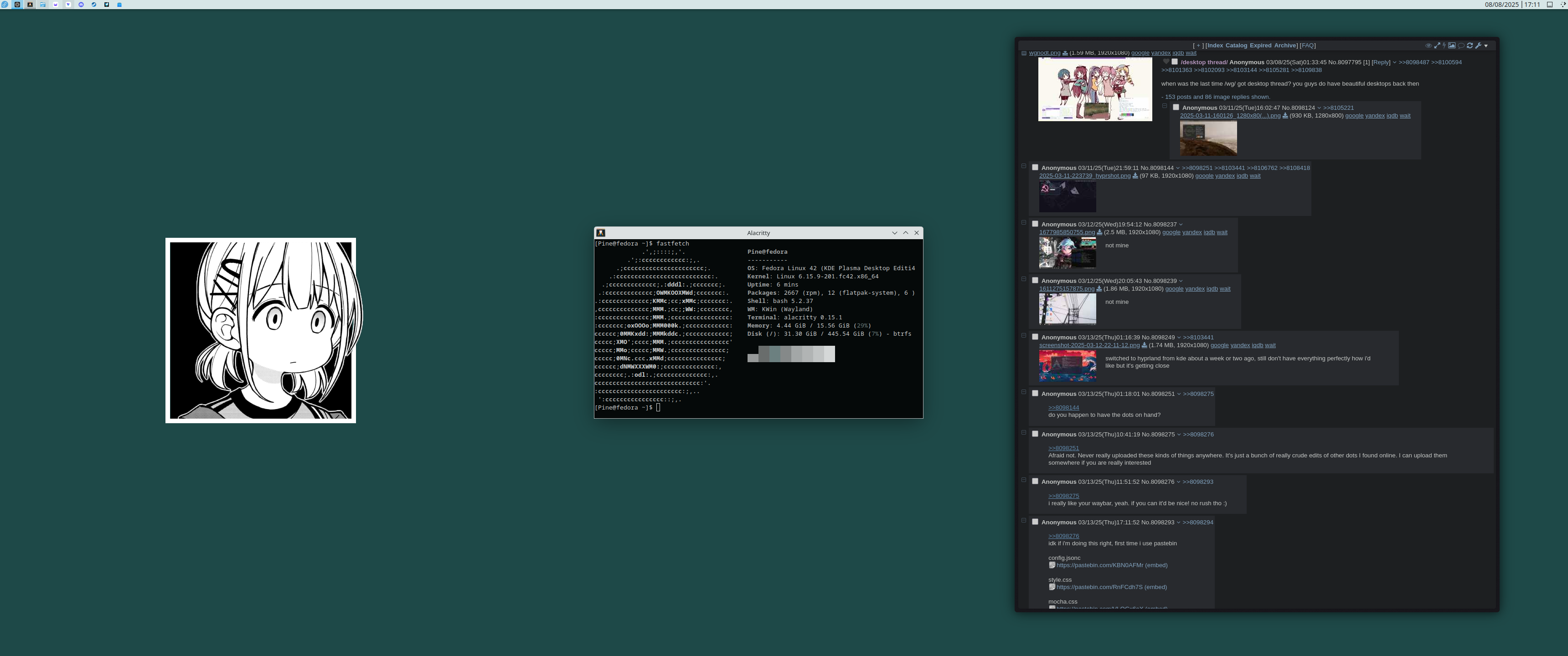Open post menu arrow for No.8098237
1568x656 pixels.
pyautogui.click(x=1181, y=225)
